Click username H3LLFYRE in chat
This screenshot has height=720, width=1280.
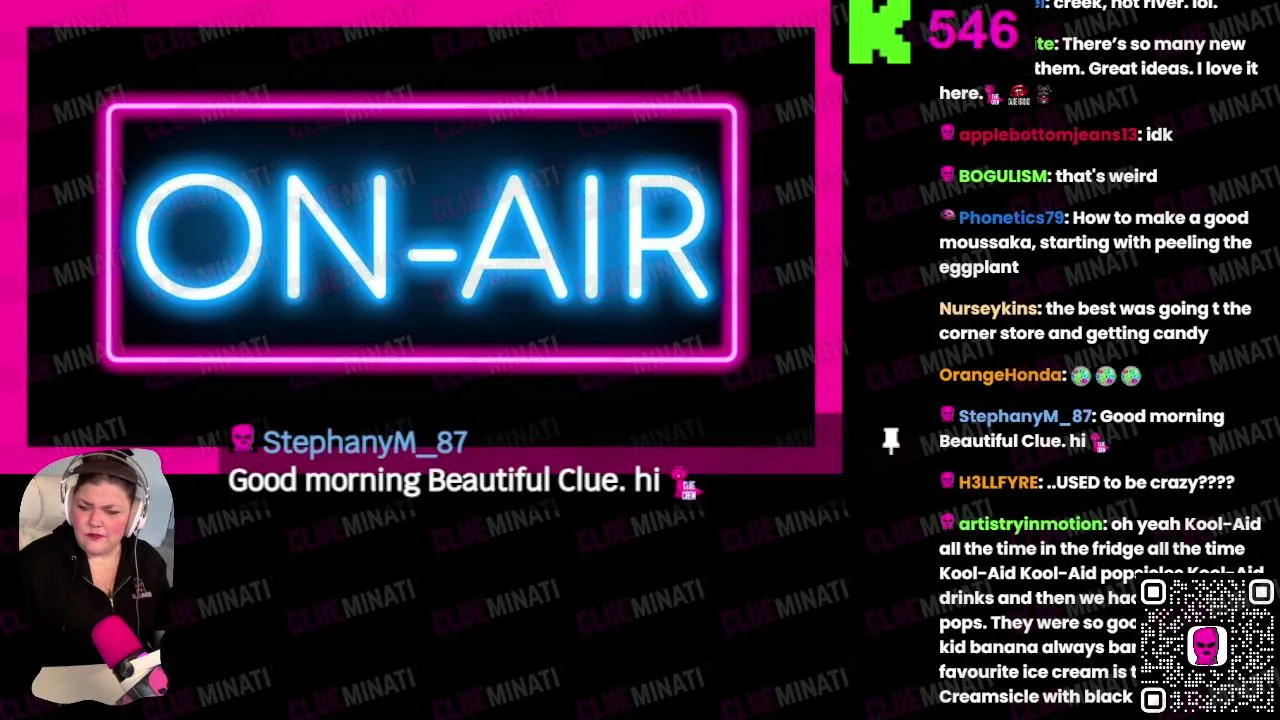(998, 482)
